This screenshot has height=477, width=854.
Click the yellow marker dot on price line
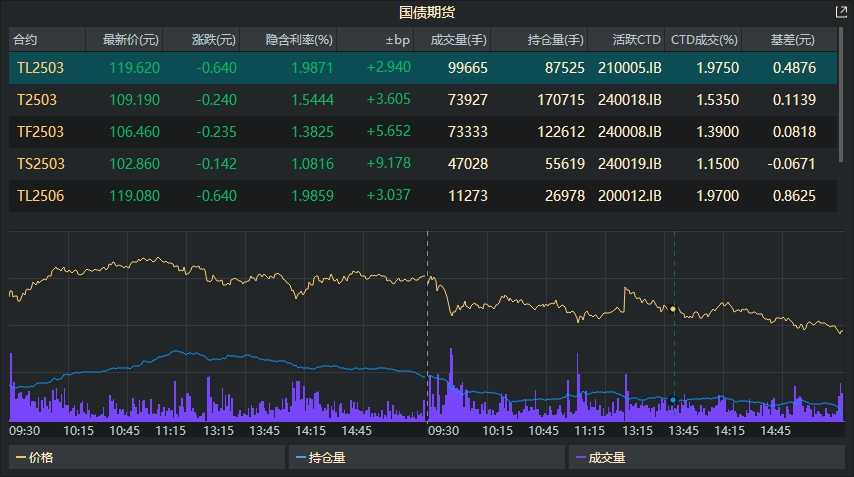673,309
